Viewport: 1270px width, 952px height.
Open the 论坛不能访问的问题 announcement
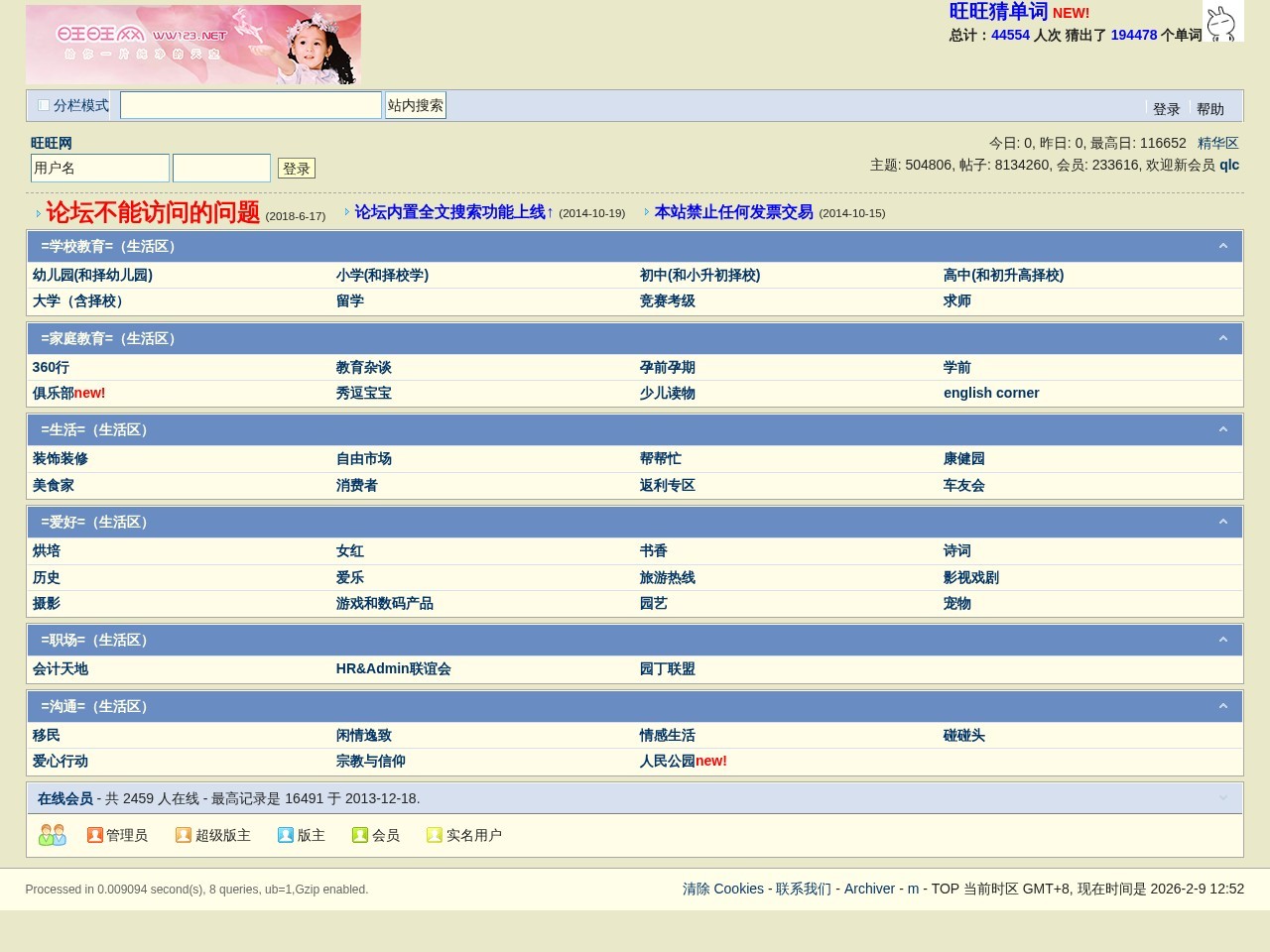point(153,212)
